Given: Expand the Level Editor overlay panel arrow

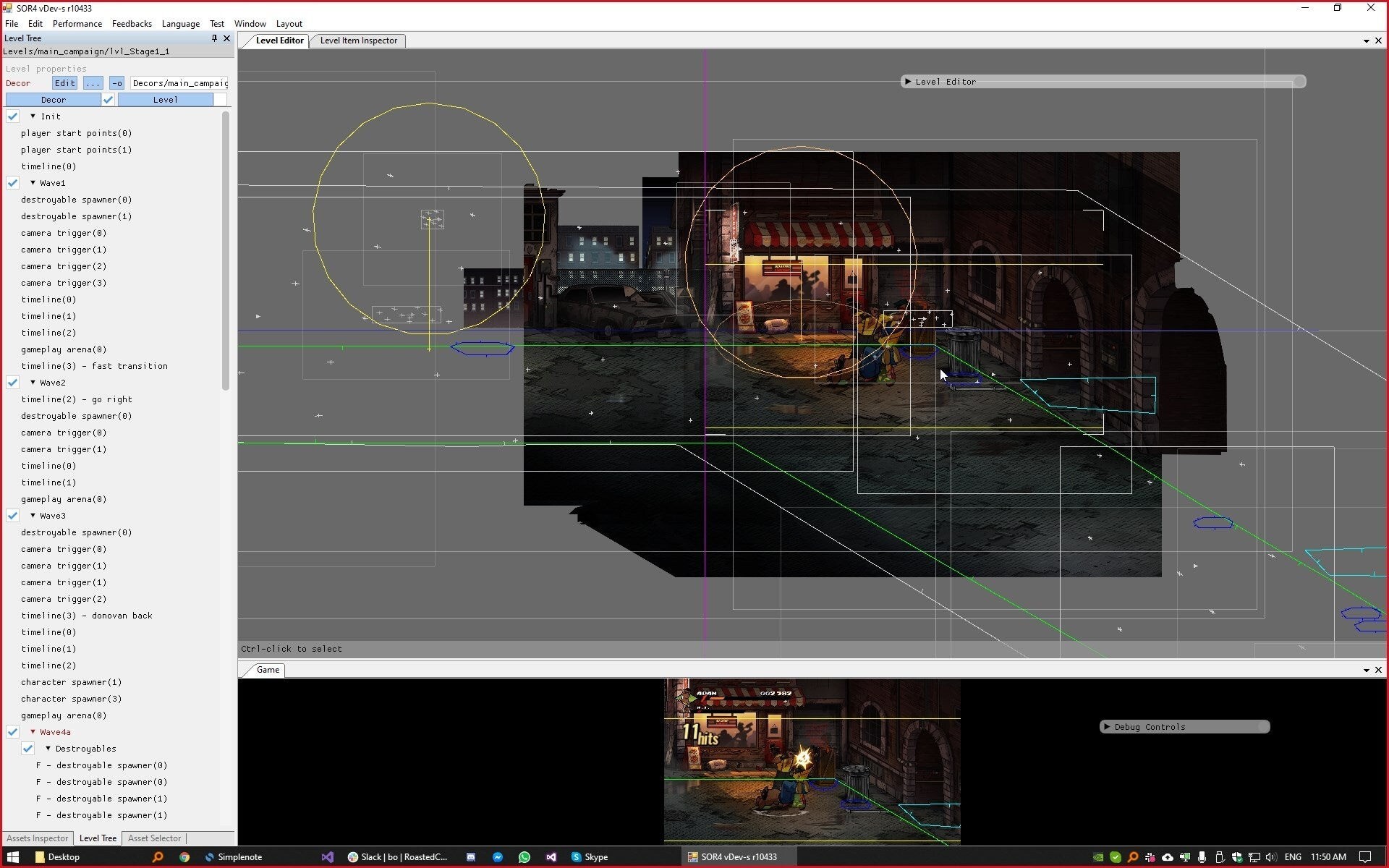Looking at the screenshot, I should [907, 82].
